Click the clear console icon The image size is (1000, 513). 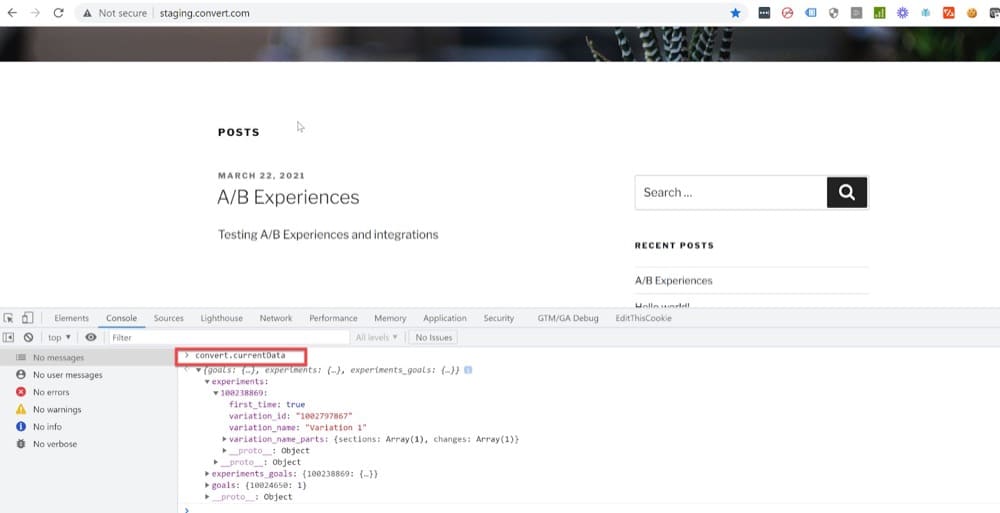pos(28,338)
